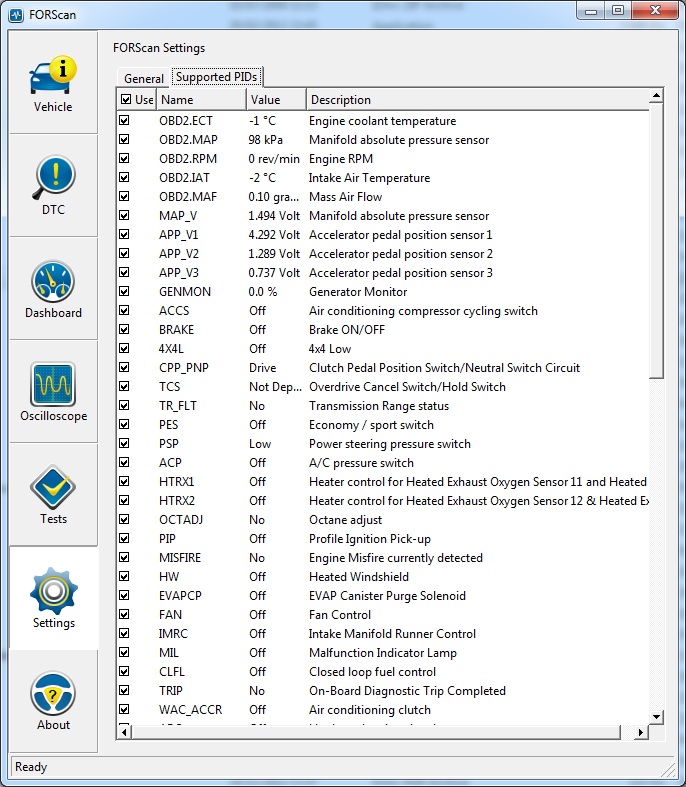
Task: Click 'Power steering pressure switch' description
Action: [389, 444]
